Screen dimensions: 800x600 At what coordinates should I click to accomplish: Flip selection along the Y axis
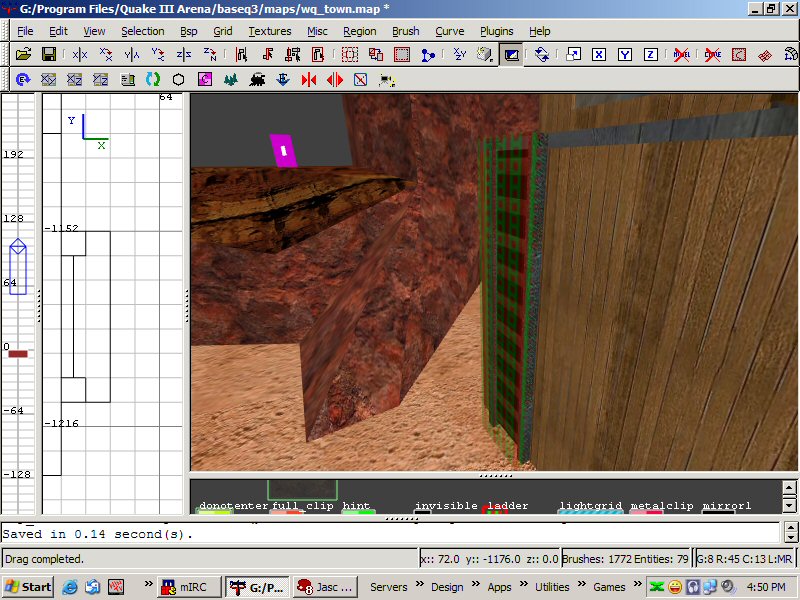132,54
